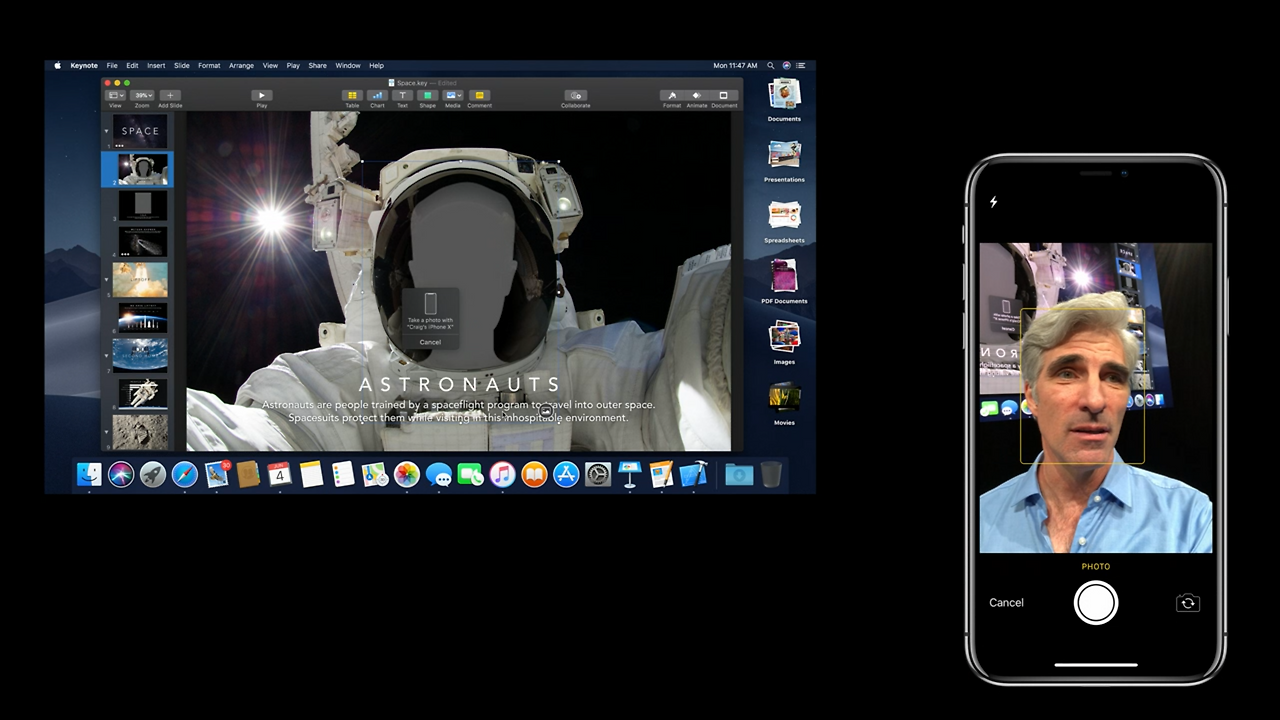This screenshot has height=720, width=1280.
Task: Insert a Table from the toolbar
Action: coord(352,95)
